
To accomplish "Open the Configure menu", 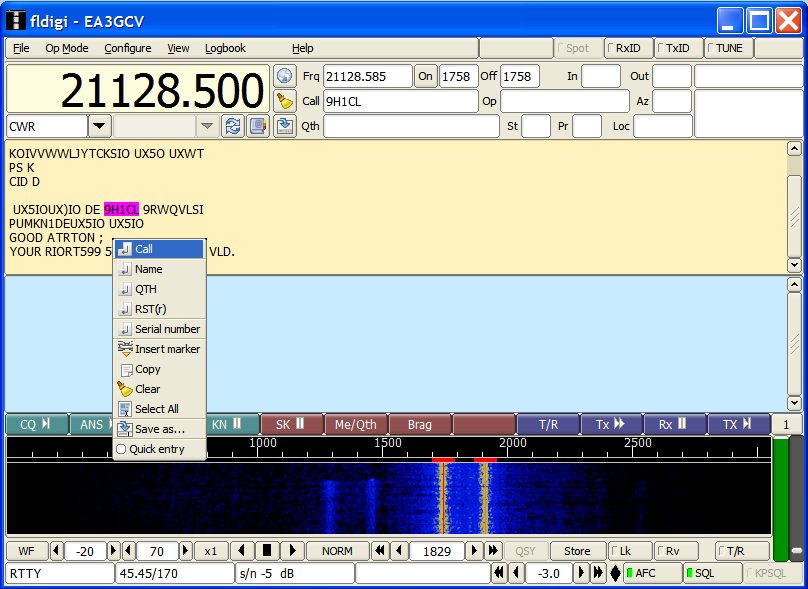I will click(128, 48).
